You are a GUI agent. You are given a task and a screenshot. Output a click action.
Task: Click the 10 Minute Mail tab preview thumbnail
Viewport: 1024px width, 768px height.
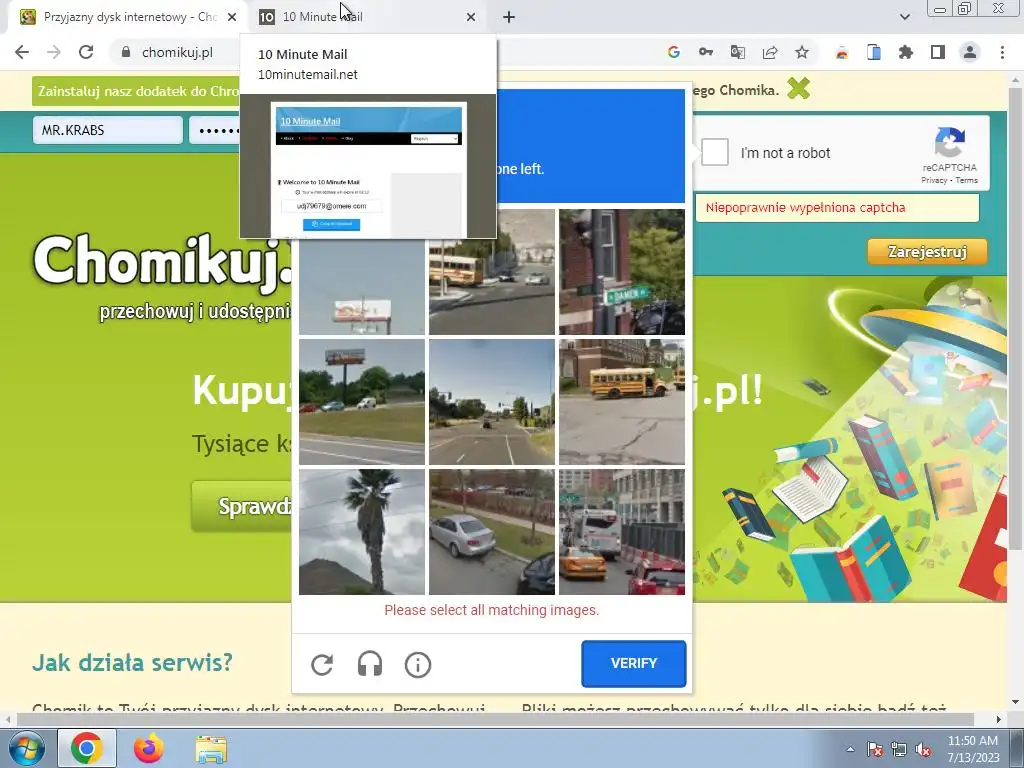[x=368, y=169]
